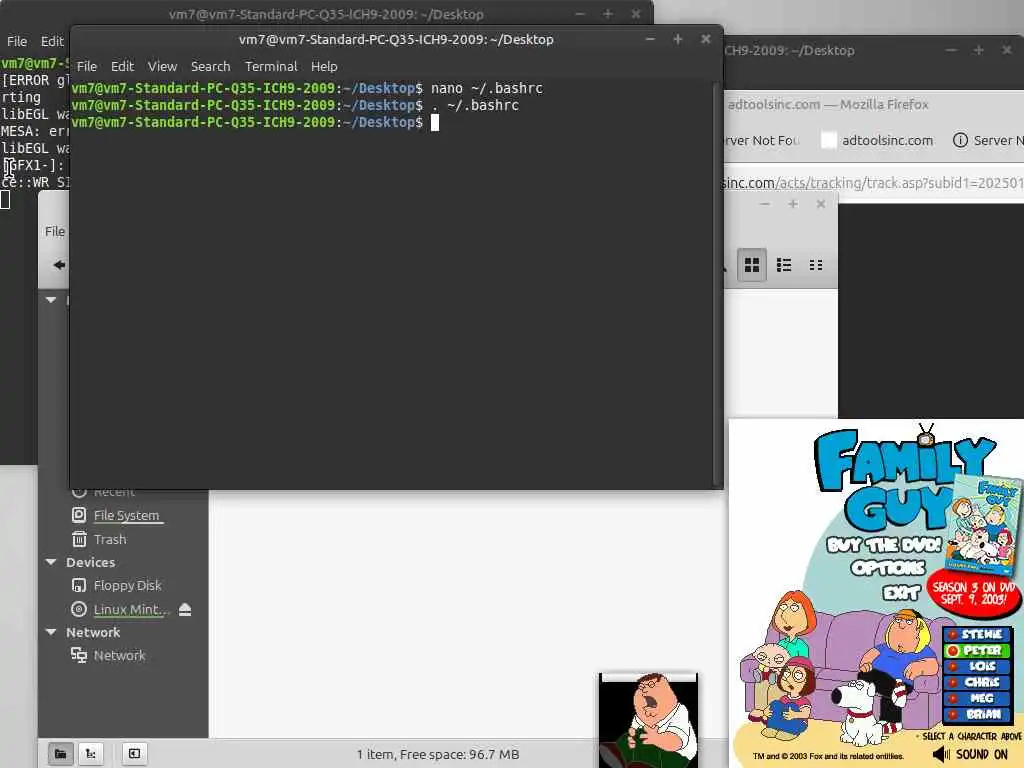The width and height of the screenshot is (1024, 768).
Task: Click Firefox address bar URL
Action: pyautogui.click(x=872, y=183)
